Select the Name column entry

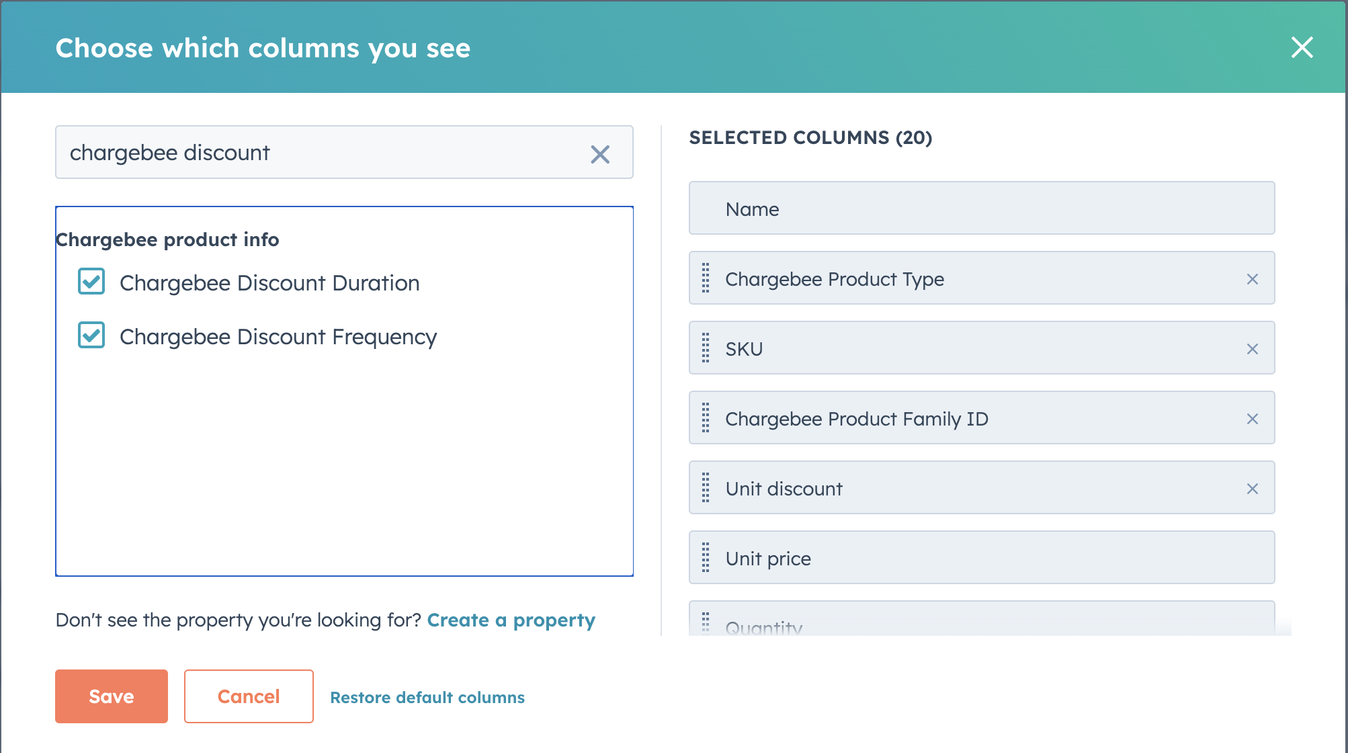pos(981,209)
